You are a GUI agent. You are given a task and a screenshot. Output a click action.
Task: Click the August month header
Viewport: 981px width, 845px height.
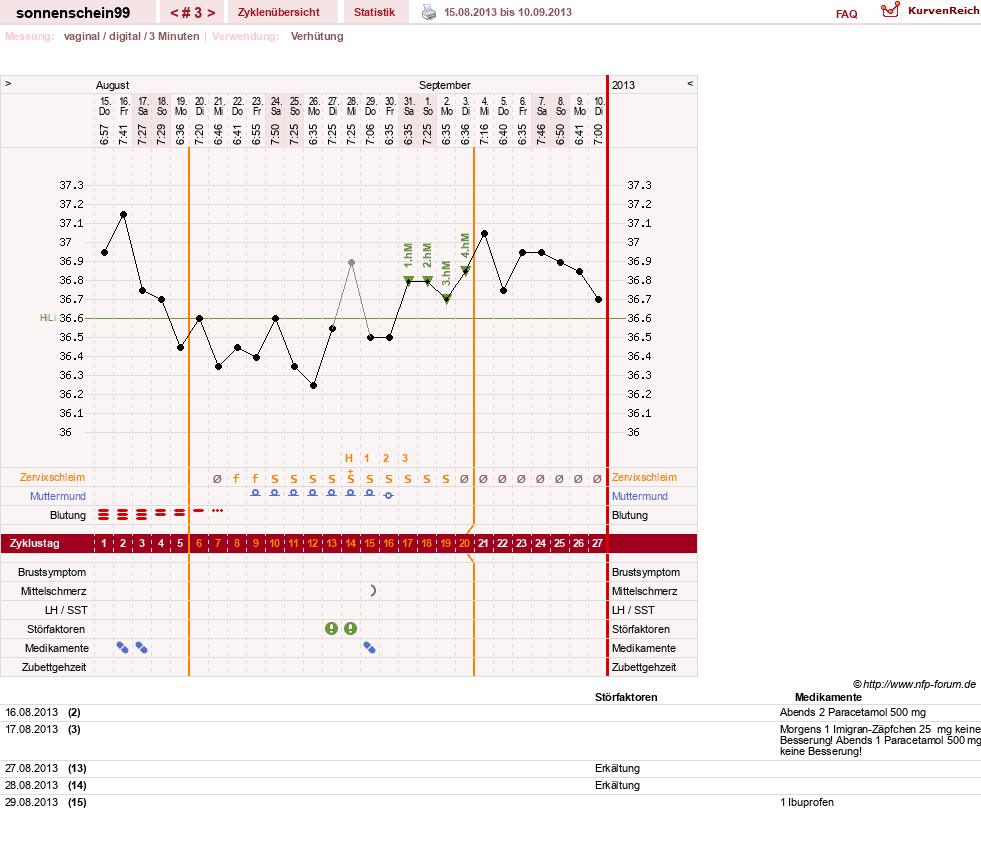[x=112, y=85]
